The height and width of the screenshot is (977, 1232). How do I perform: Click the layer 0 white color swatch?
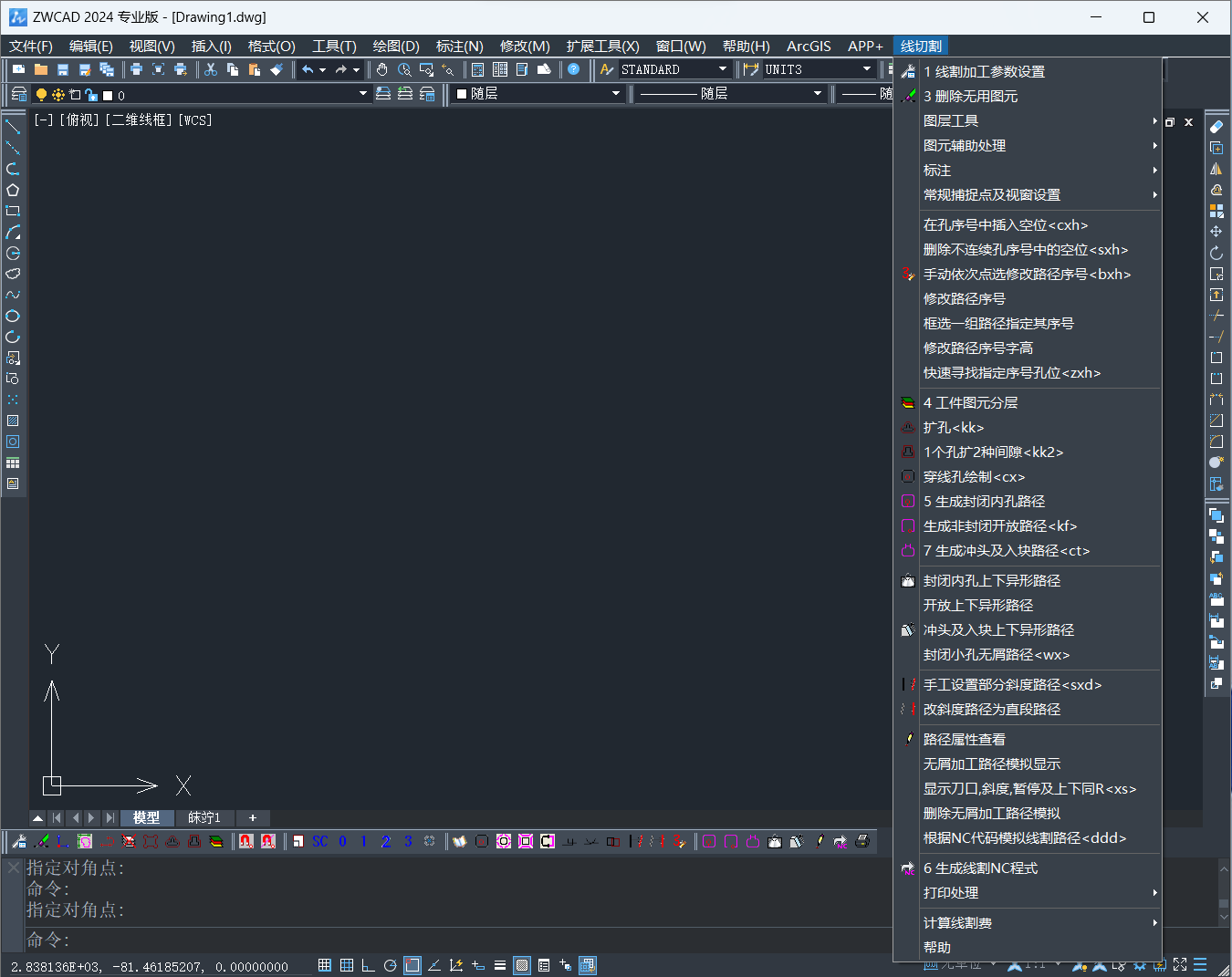point(108,96)
